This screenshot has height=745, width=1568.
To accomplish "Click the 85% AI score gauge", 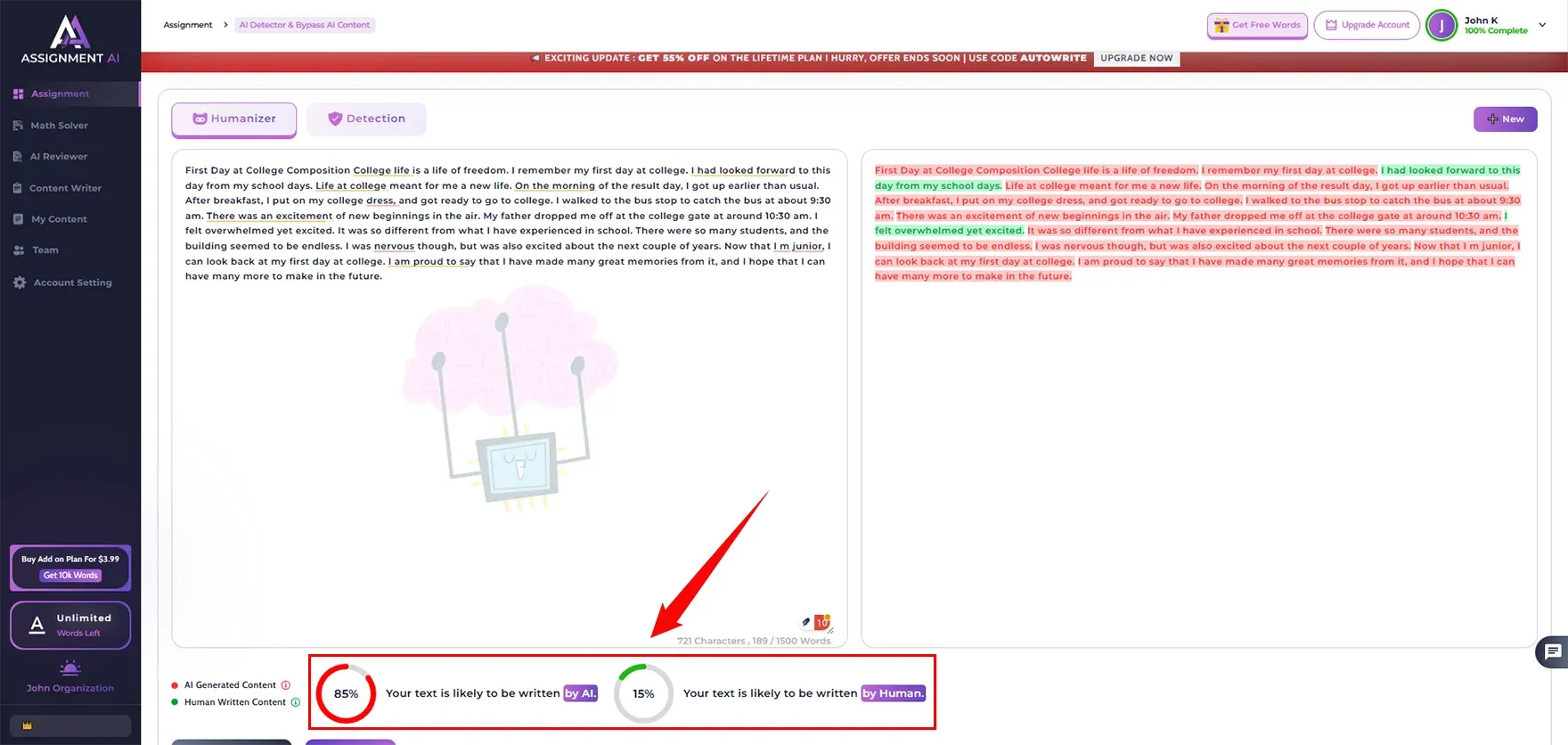I will 346,693.
